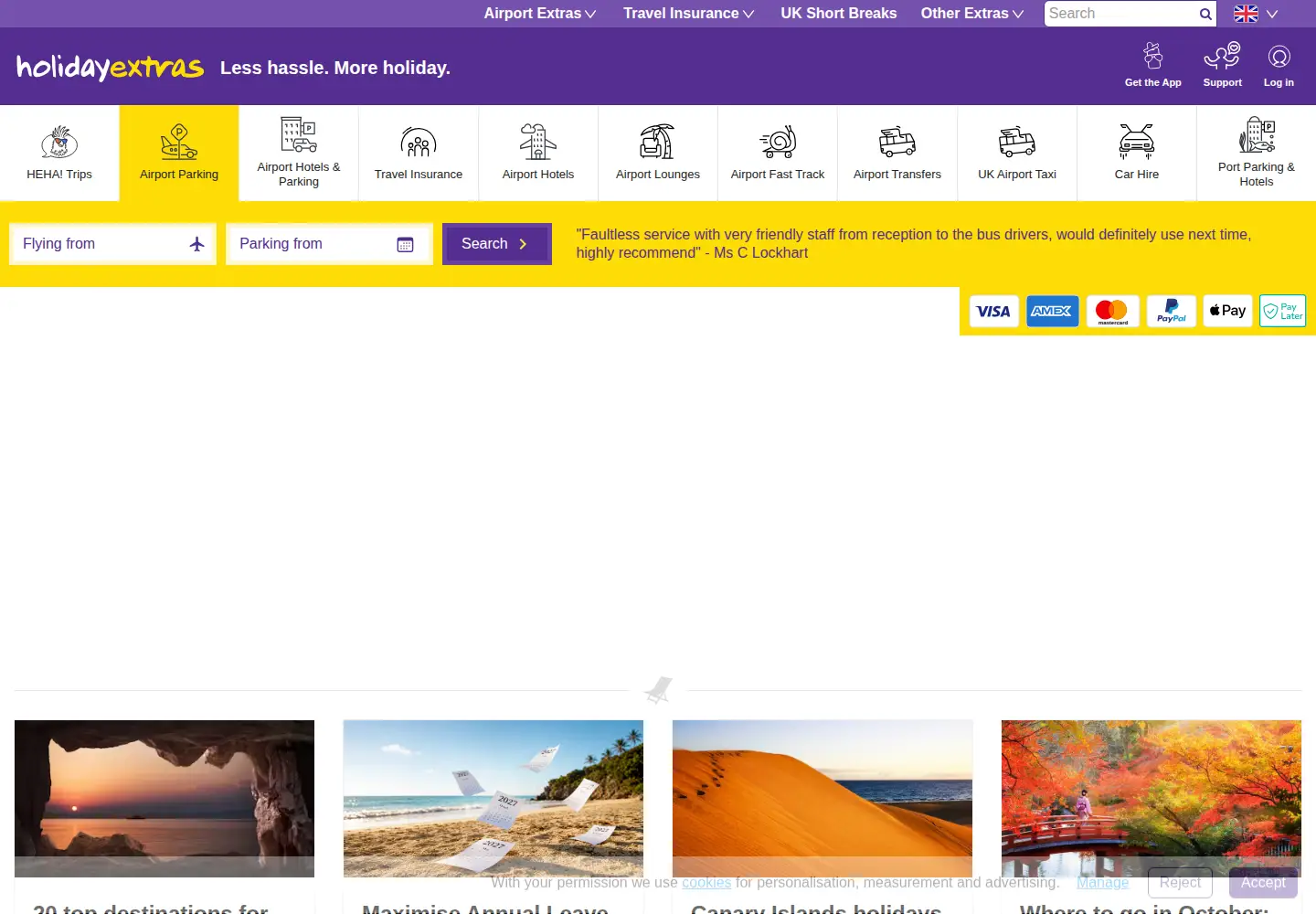
Task: Open the sunset cave article thumbnail
Action: coord(164,799)
